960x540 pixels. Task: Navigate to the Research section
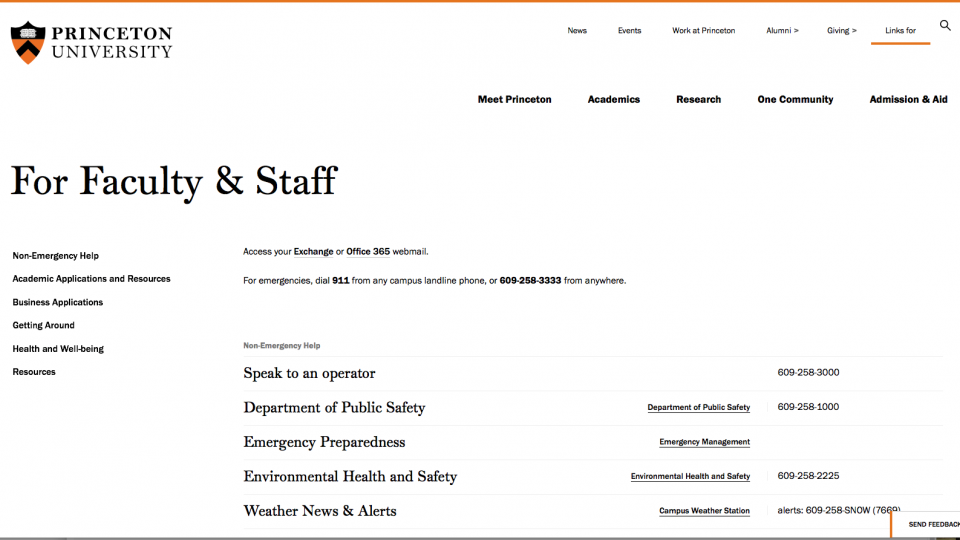(698, 100)
